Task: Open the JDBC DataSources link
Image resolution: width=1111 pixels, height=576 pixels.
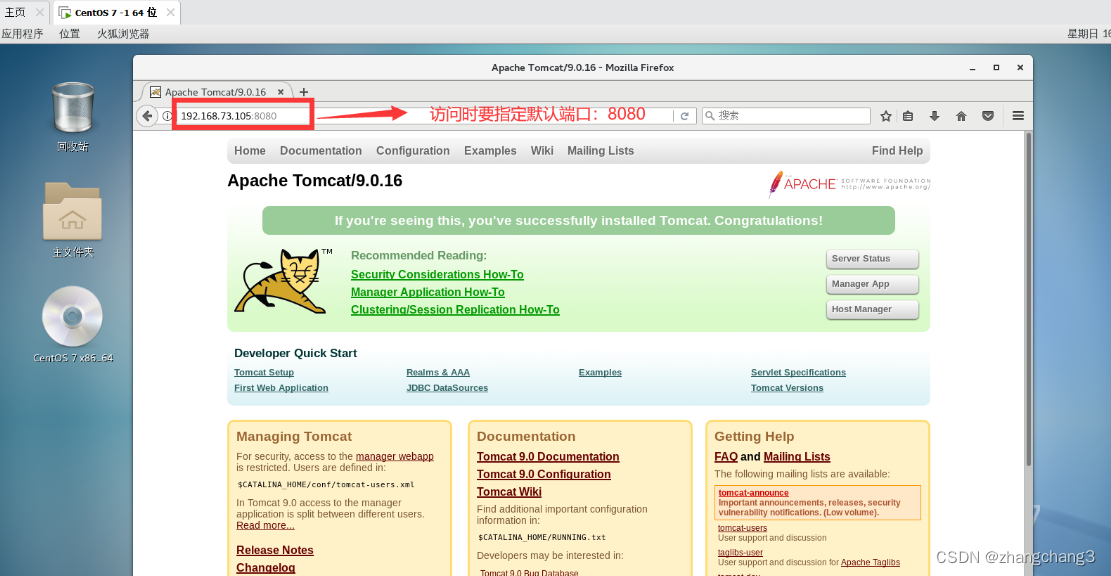Action: click(x=446, y=388)
